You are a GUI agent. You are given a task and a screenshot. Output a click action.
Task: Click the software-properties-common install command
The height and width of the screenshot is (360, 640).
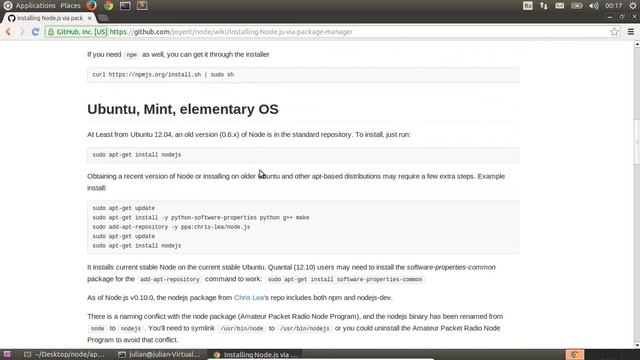pyautogui.click(x=345, y=280)
